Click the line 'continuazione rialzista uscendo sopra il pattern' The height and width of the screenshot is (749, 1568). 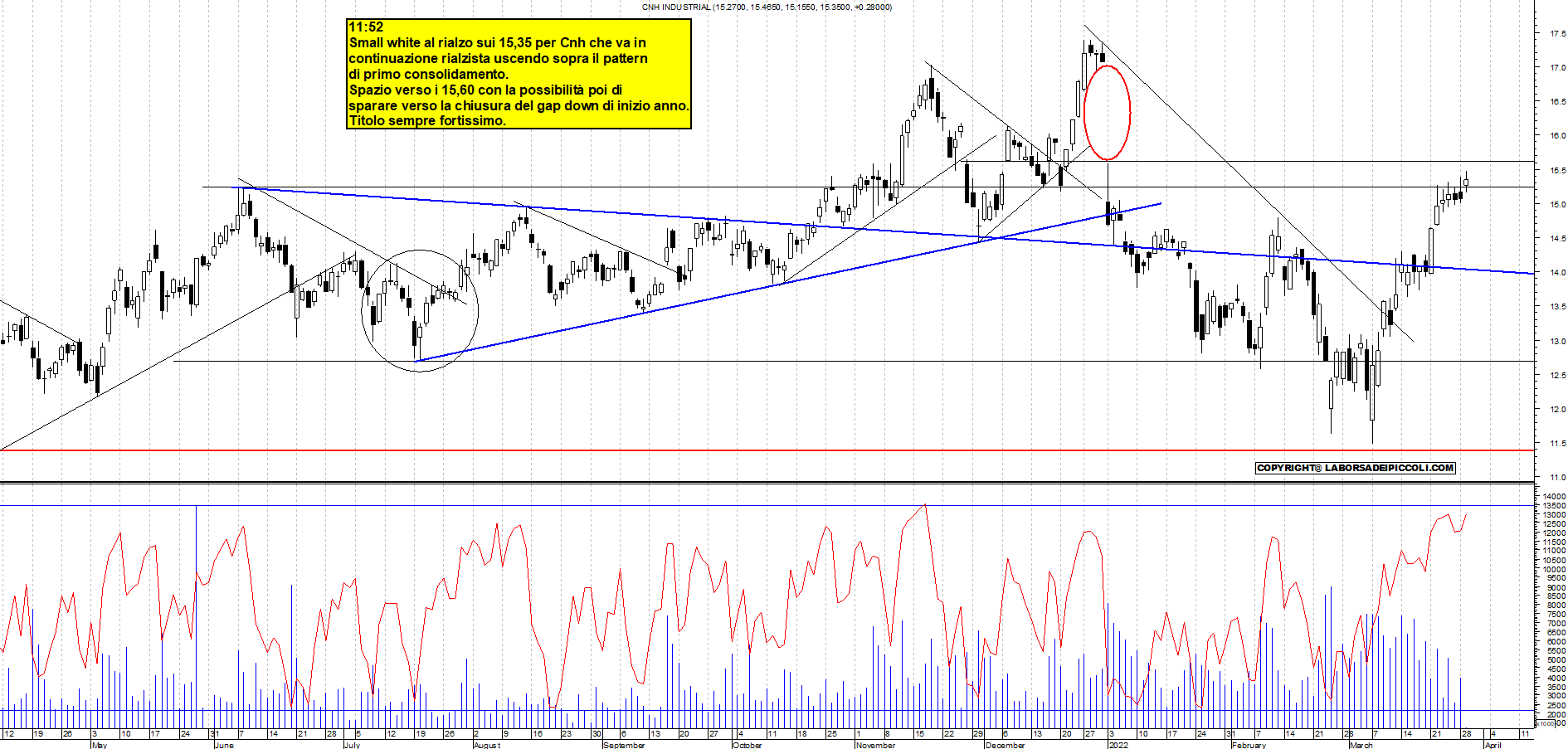click(498, 58)
